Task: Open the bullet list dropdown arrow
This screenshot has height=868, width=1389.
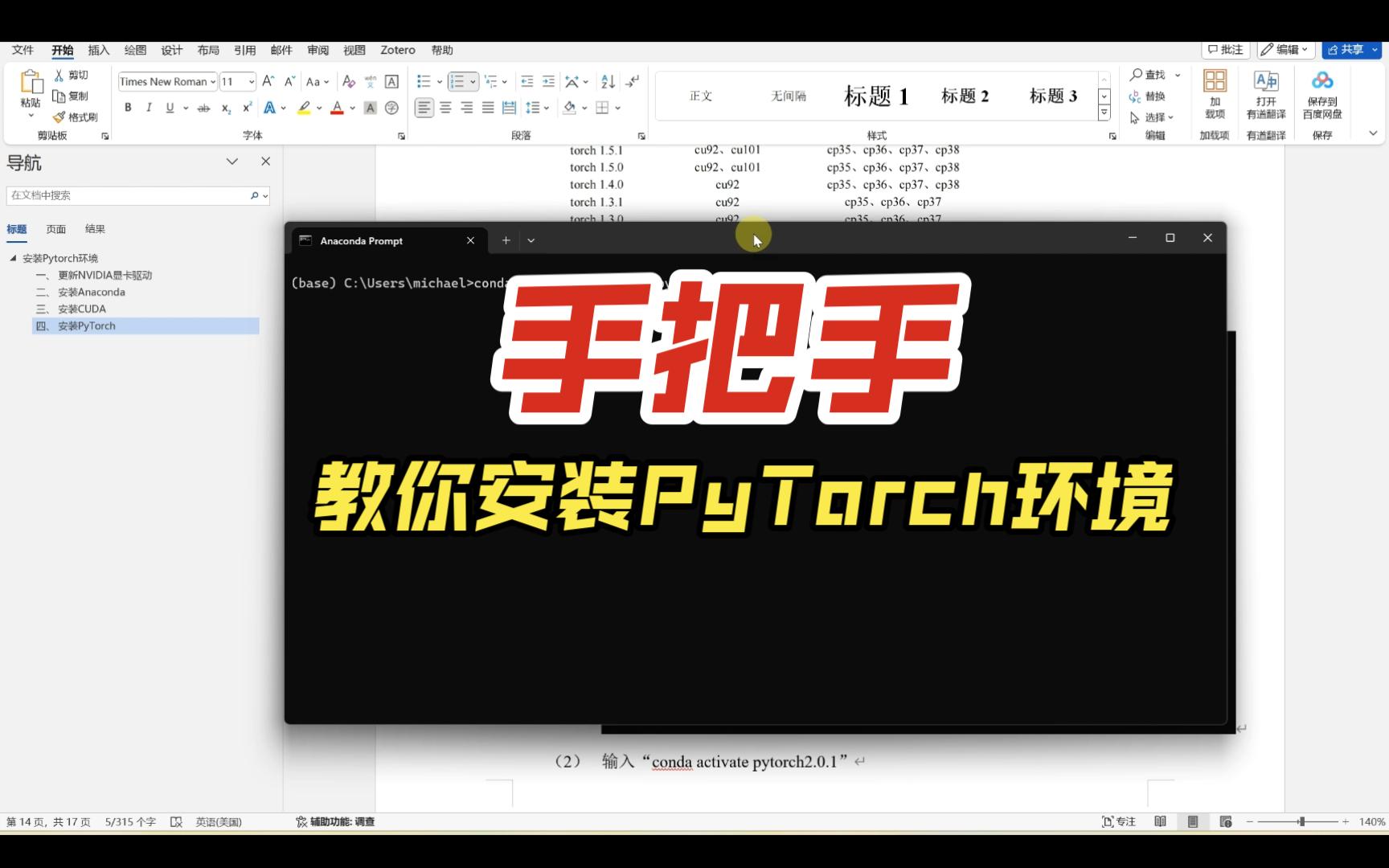Action: tap(440, 81)
